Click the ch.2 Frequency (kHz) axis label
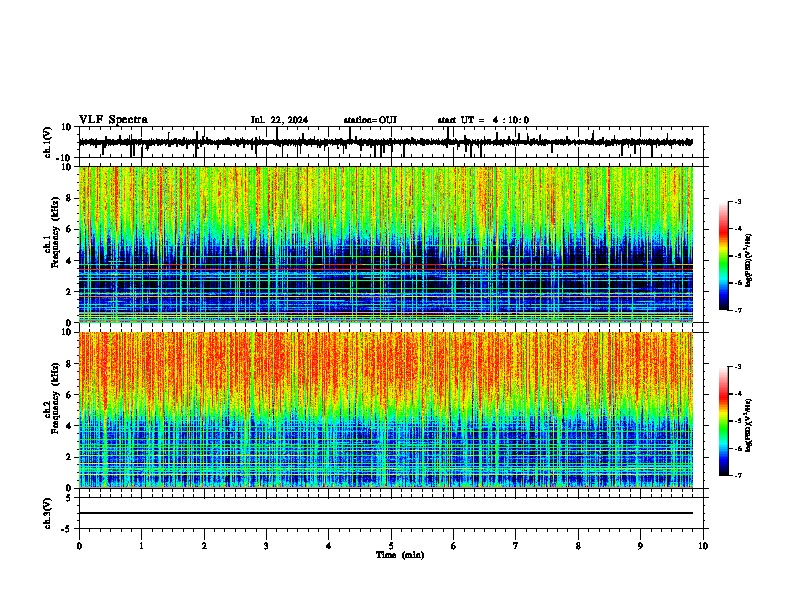 tap(52, 397)
